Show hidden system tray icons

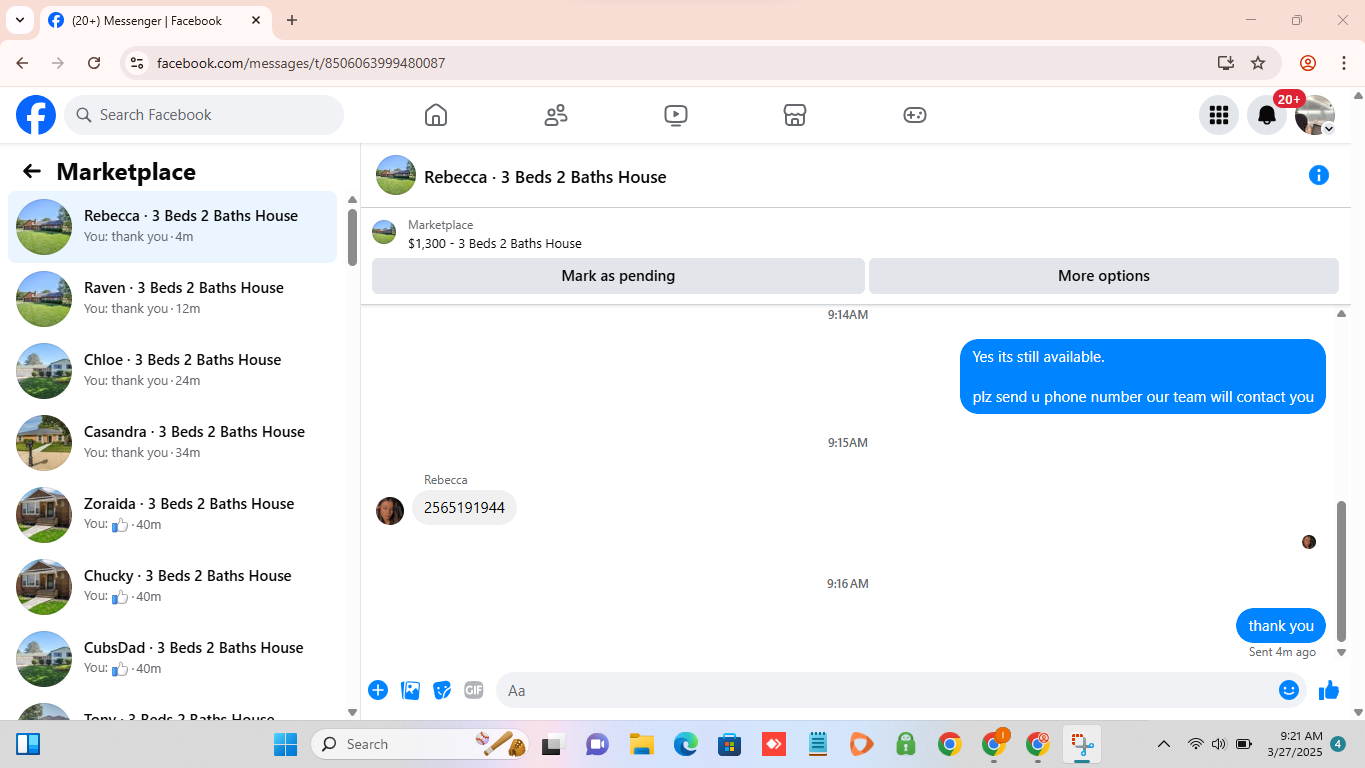(1164, 744)
